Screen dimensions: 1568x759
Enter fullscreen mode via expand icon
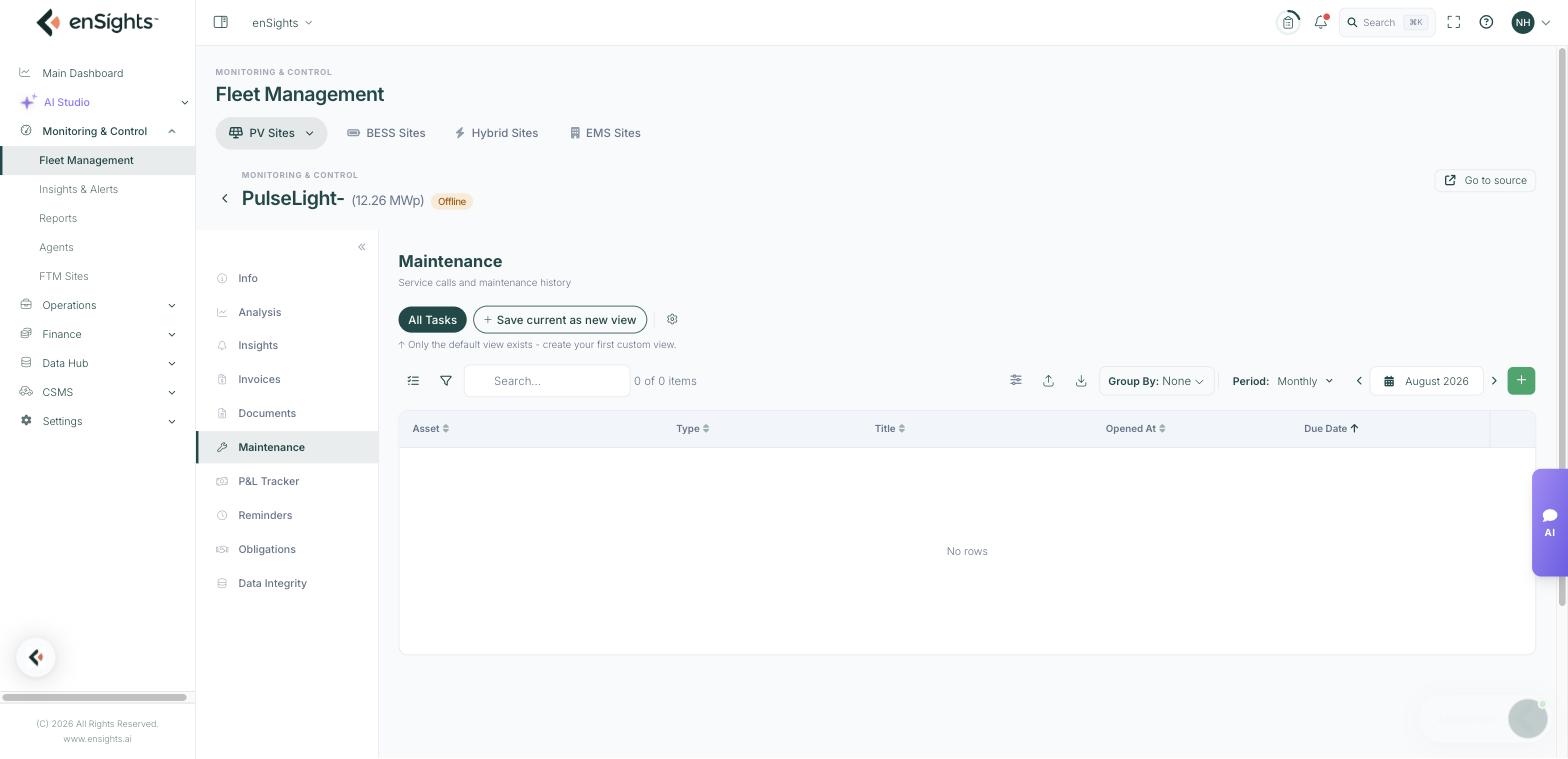pyautogui.click(x=1454, y=22)
